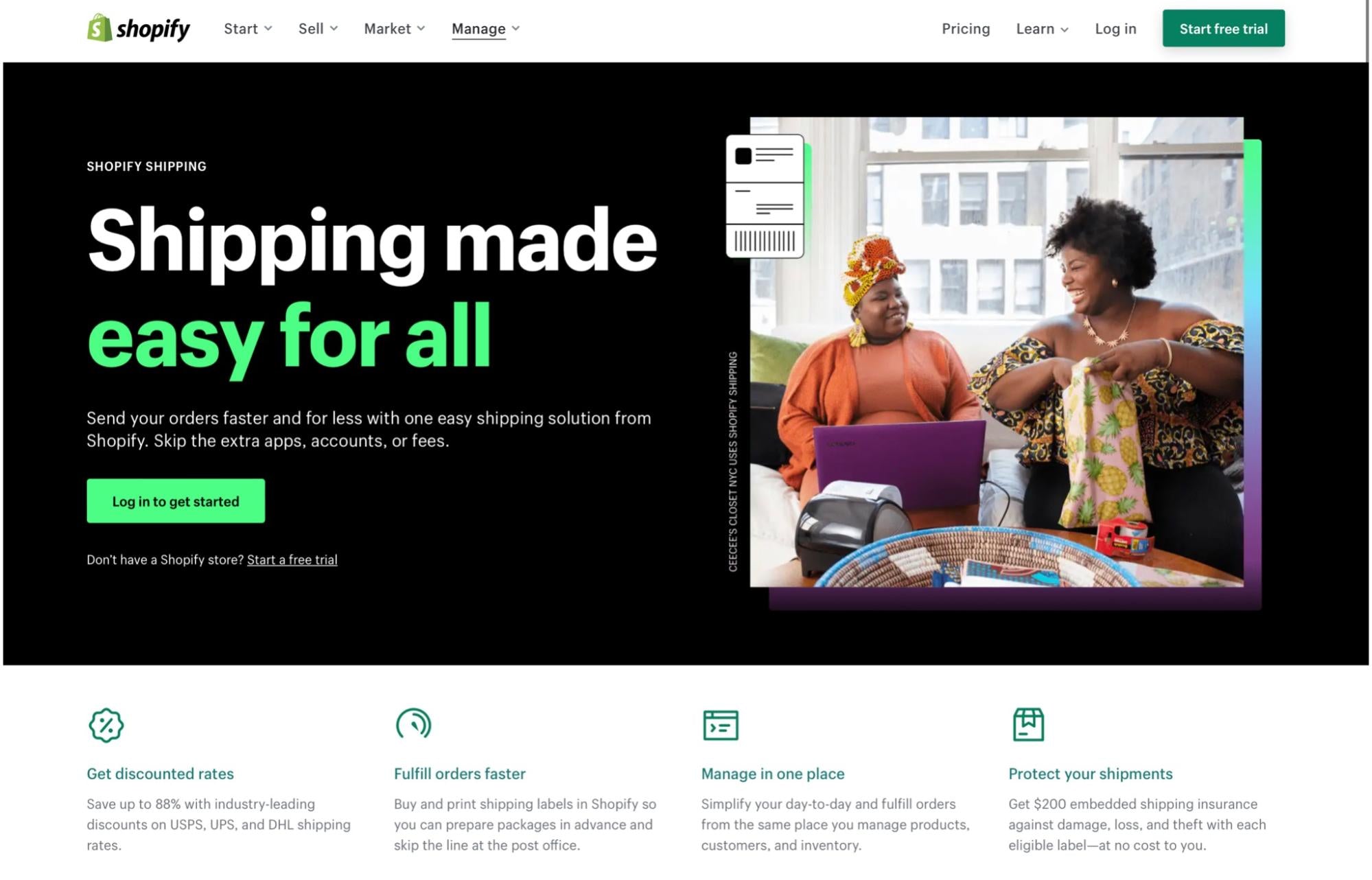This screenshot has height=880, width=1372.
Task: Open the Sell dropdown menu
Action: (x=318, y=29)
